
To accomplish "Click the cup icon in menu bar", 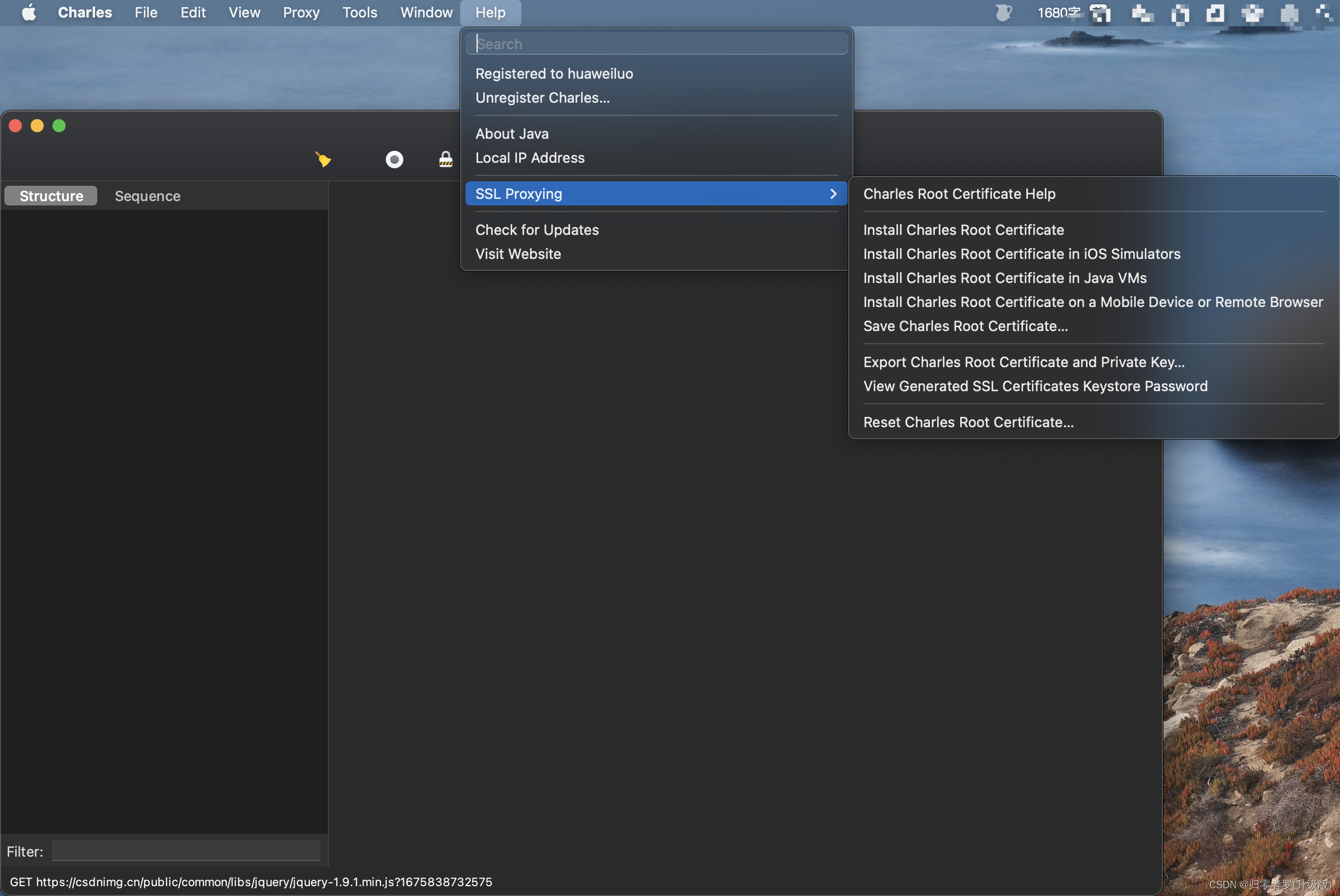I will (1003, 13).
